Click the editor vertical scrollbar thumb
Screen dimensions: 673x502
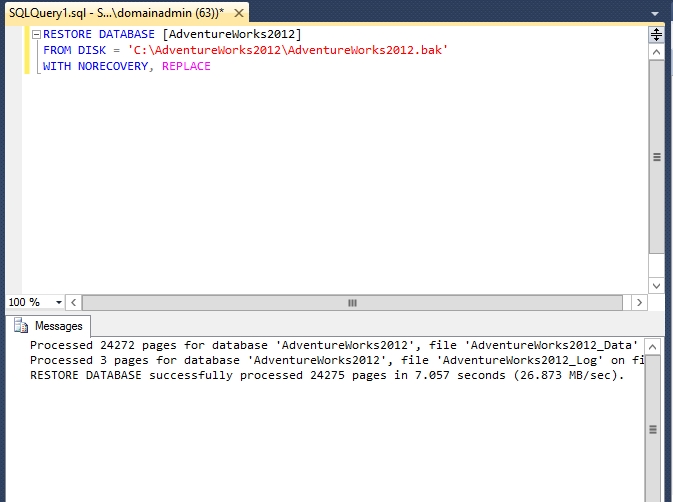(x=656, y=157)
